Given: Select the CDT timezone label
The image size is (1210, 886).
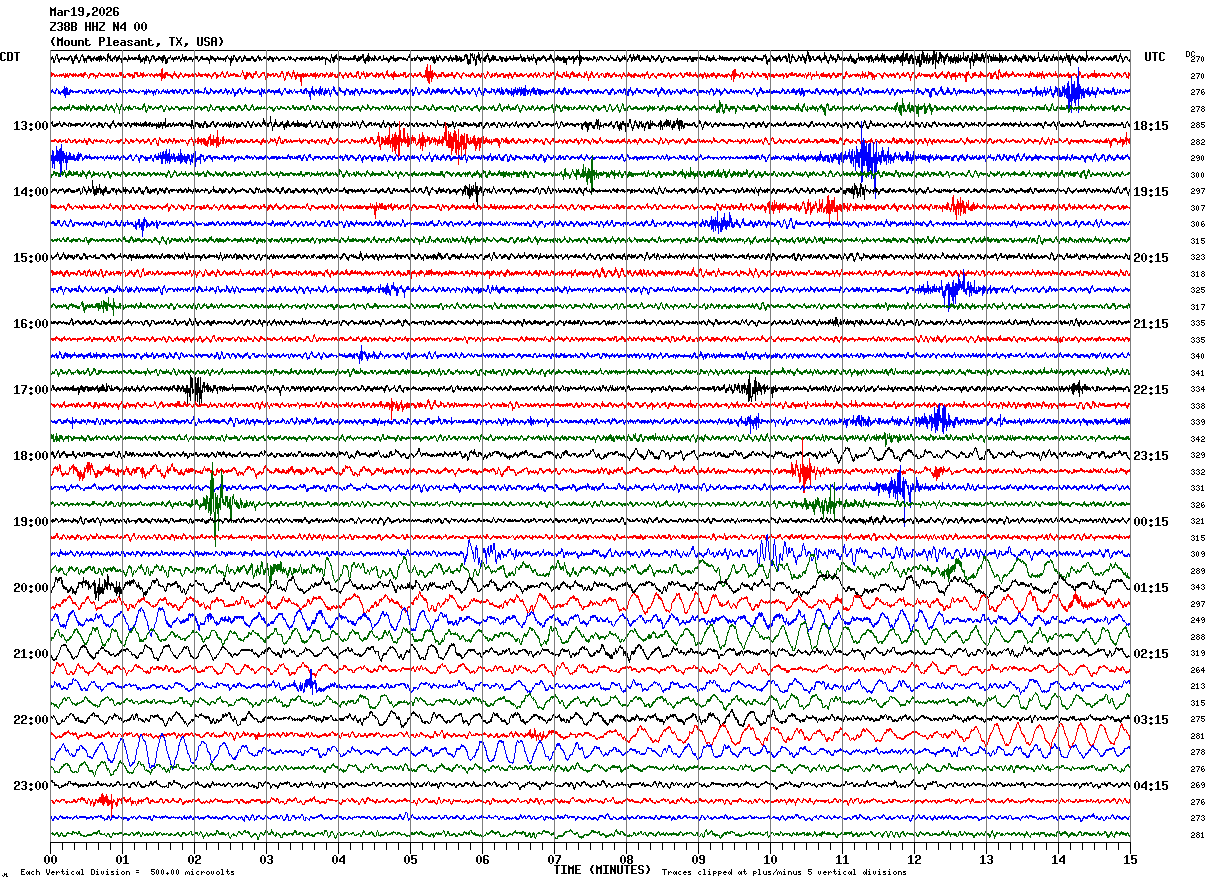Looking at the screenshot, I should [x=10, y=57].
